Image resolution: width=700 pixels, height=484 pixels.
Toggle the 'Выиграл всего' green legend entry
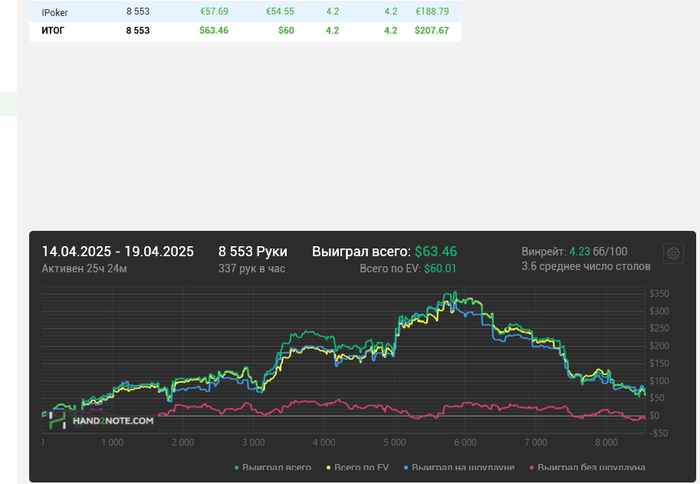tap(273, 467)
